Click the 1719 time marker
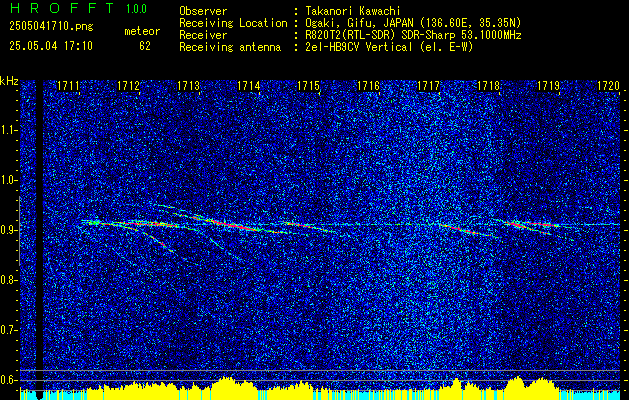 coord(548,86)
